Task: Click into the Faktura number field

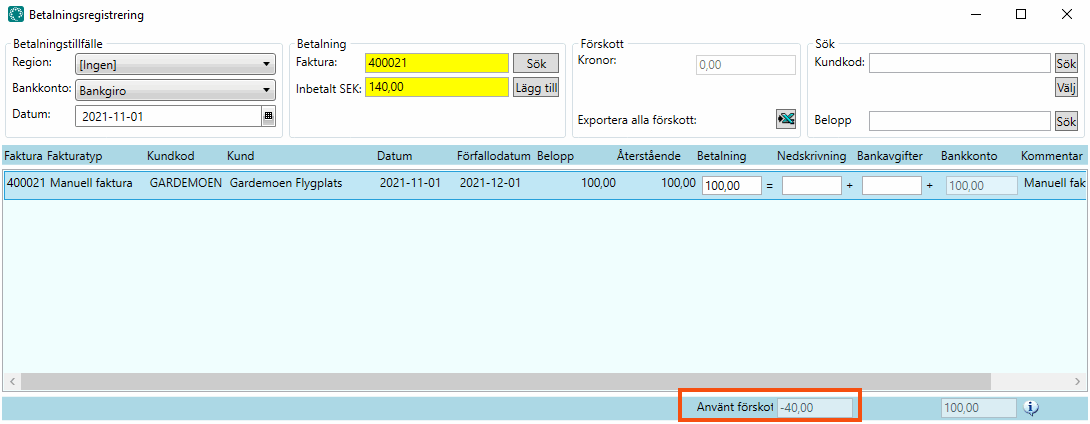Action: coord(437,63)
